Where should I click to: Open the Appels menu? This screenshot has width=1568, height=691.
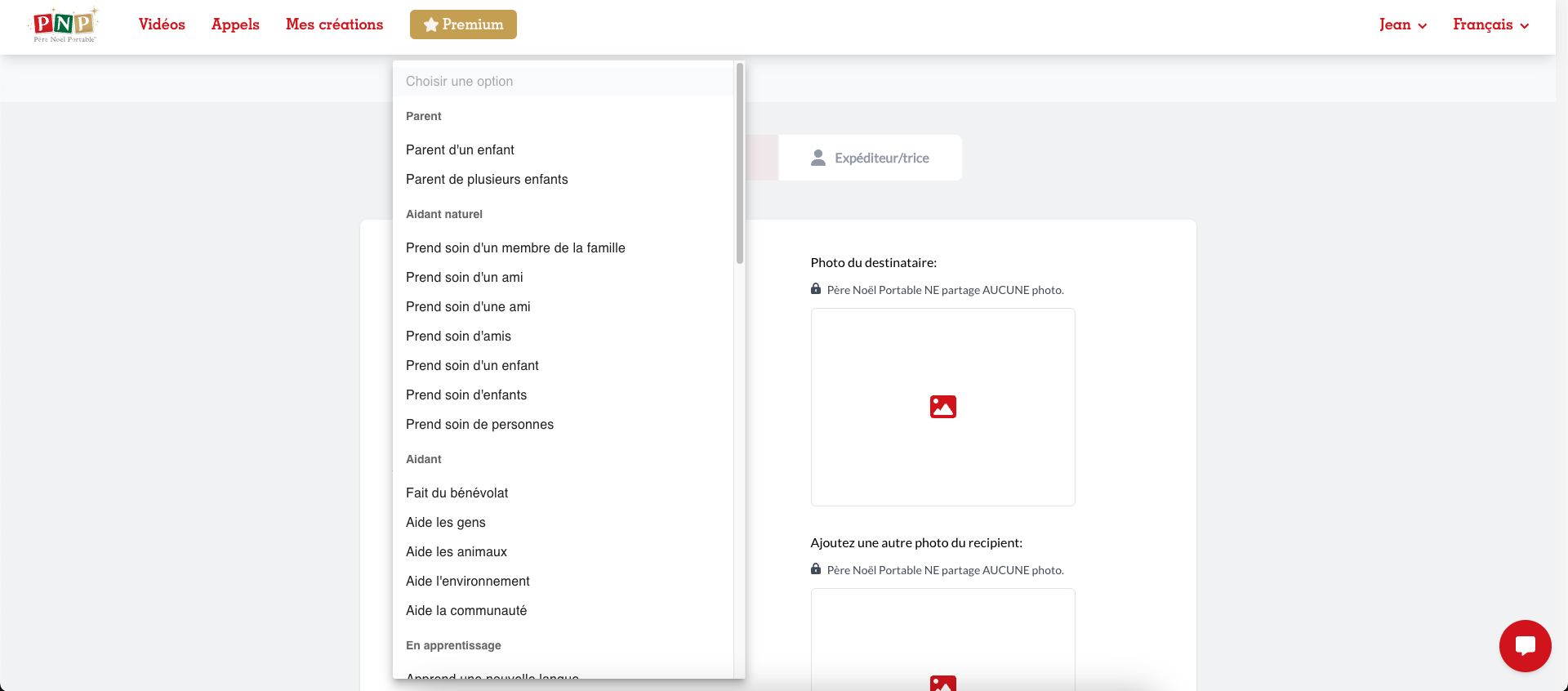pos(235,25)
